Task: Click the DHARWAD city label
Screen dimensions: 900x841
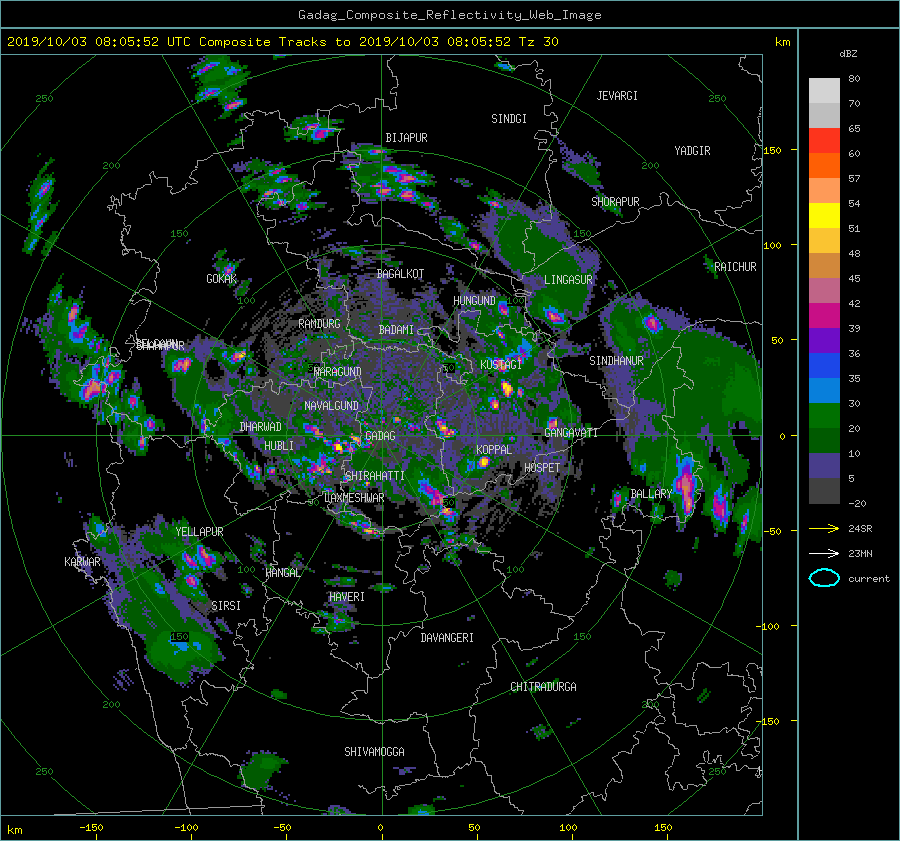Action: tap(261, 427)
